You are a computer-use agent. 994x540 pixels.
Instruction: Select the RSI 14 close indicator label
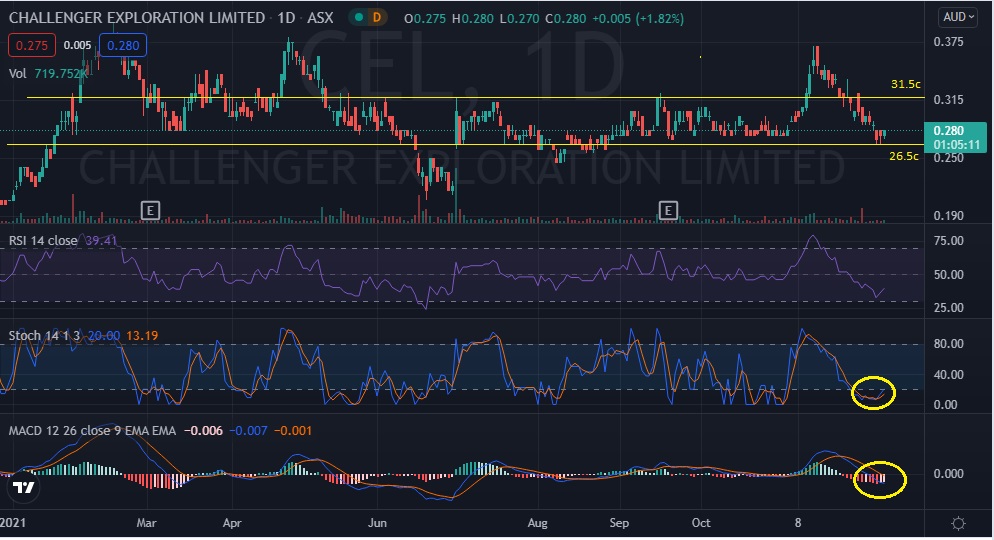click(43, 241)
